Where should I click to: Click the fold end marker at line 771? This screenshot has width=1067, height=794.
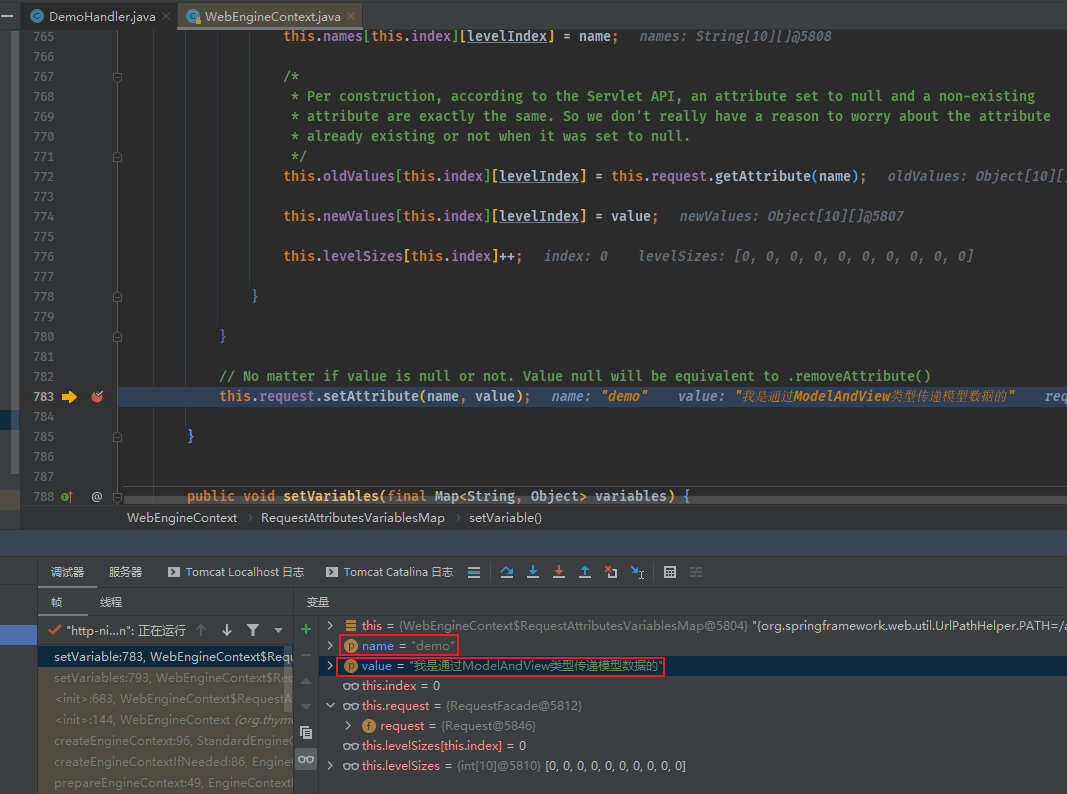117,157
